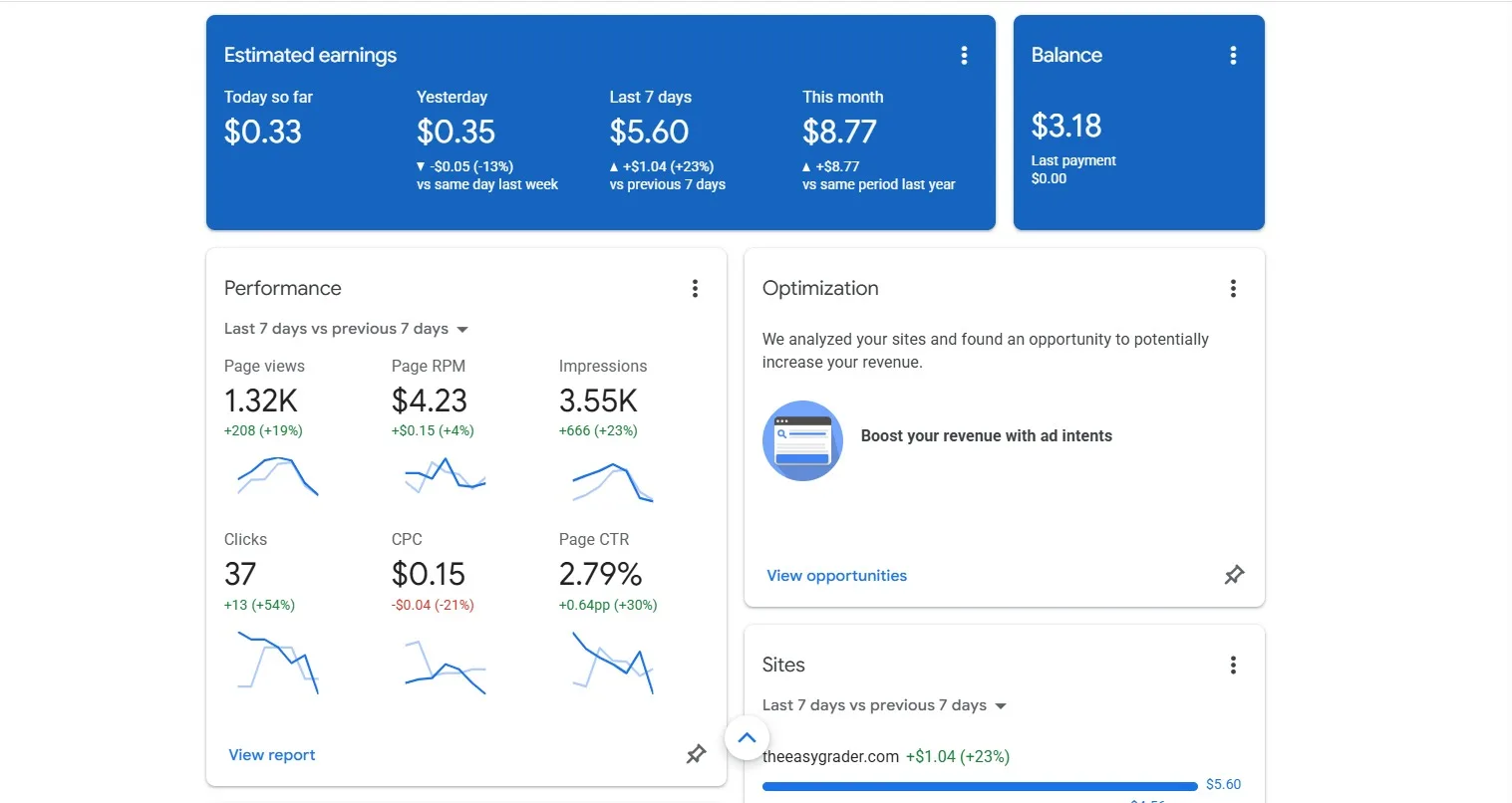Click the Balance amount $3.18
This screenshot has width=1512, height=803.
[x=1066, y=126]
